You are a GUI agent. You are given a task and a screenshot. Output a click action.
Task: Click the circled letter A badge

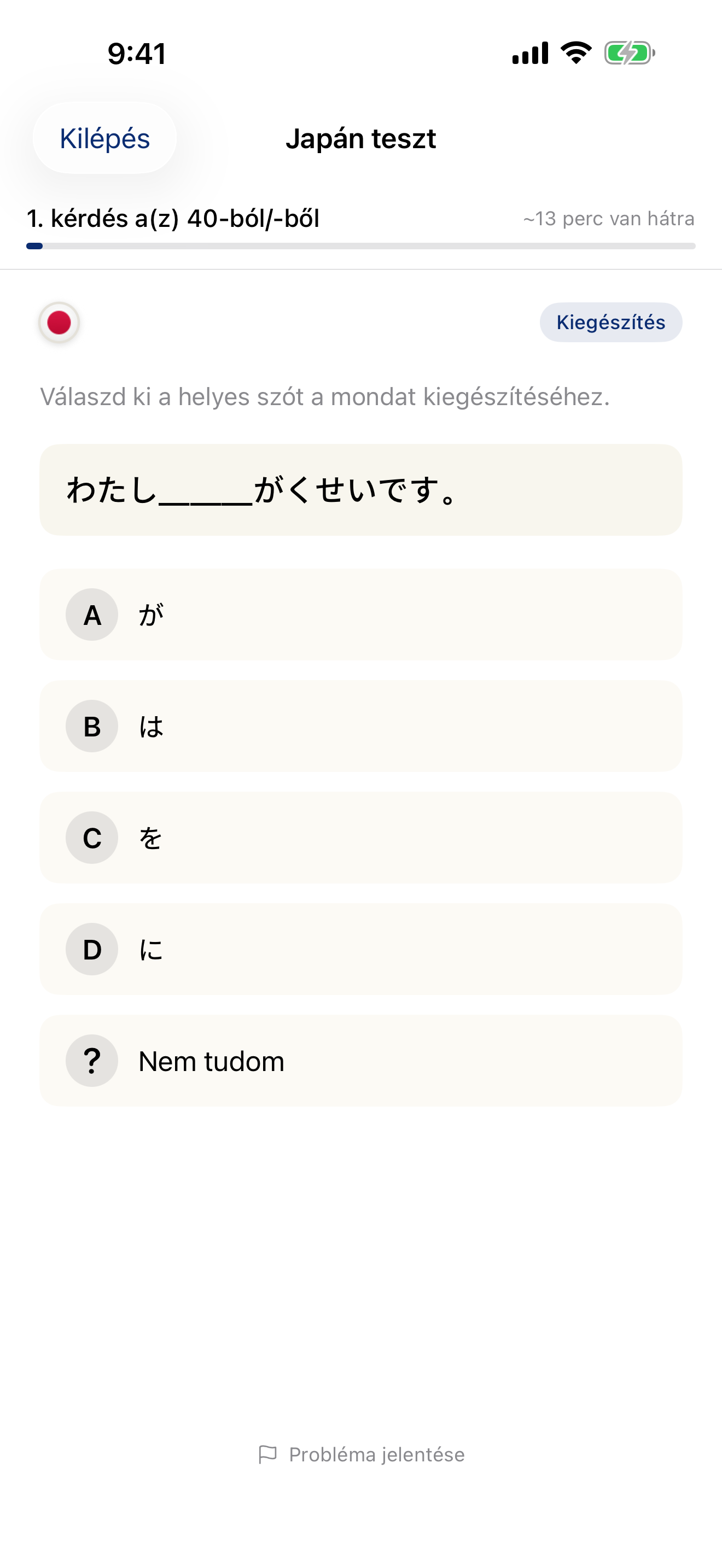(91, 615)
